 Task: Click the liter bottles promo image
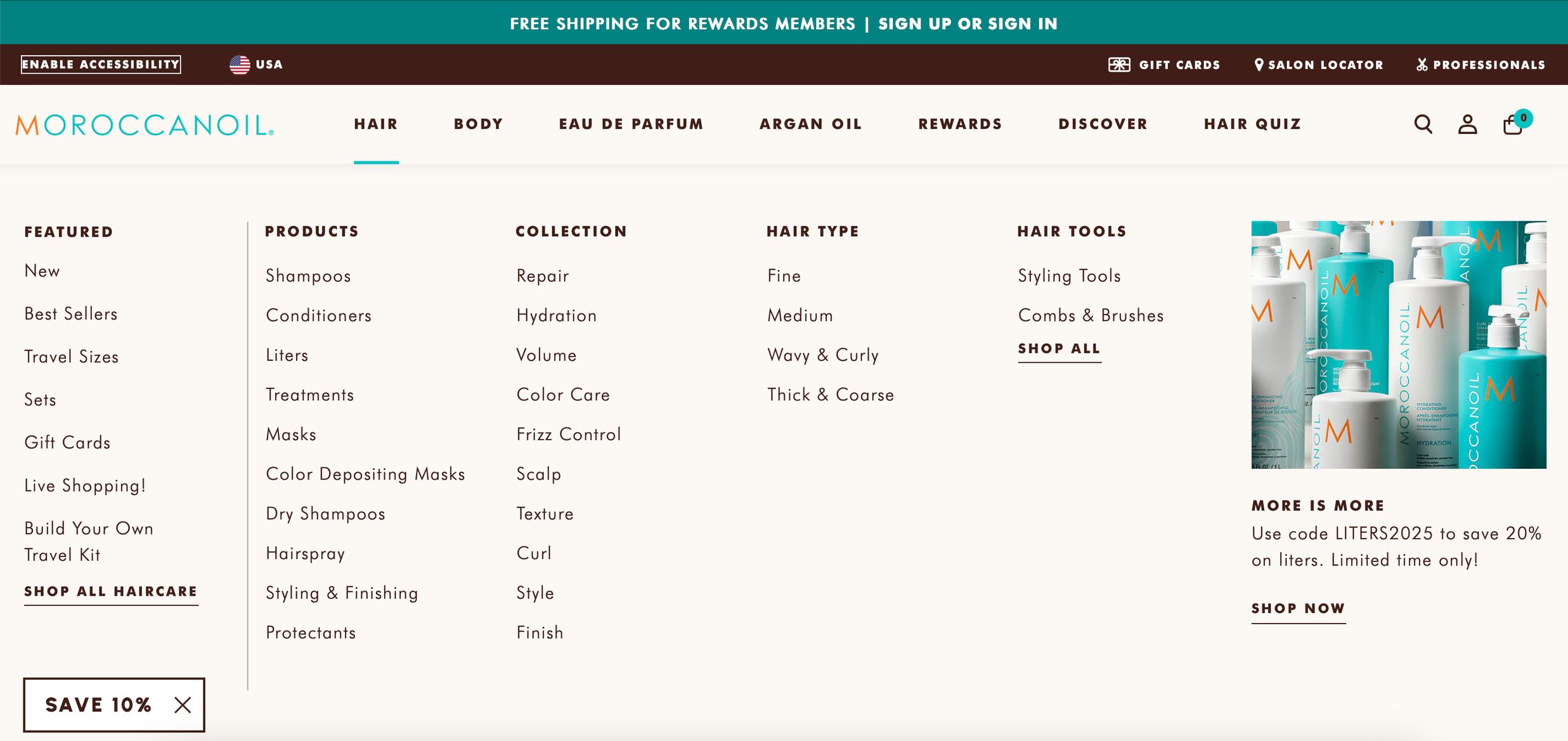pyautogui.click(x=1398, y=344)
